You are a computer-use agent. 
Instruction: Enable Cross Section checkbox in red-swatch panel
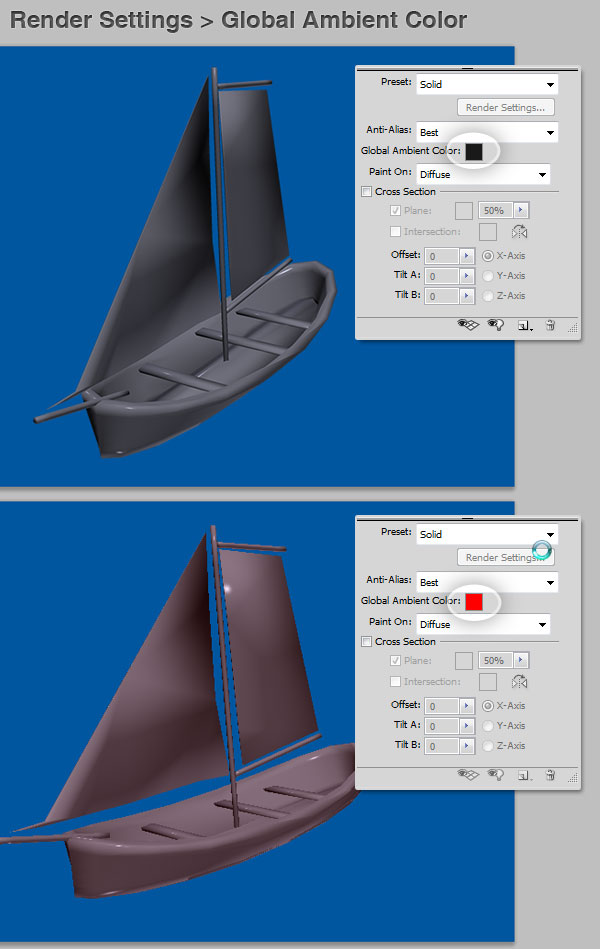click(366, 642)
